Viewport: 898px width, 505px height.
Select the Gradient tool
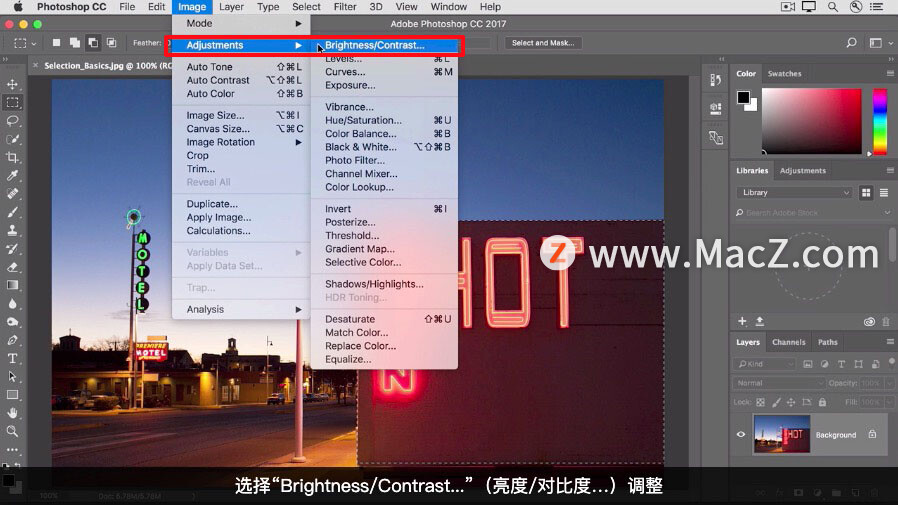click(12, 285)
